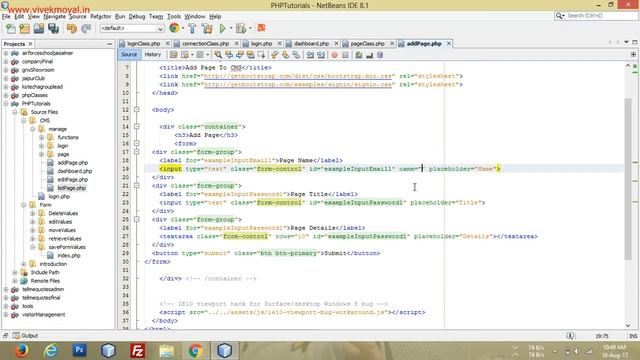The height and width of the screenshot is (360, 640).
Task: Expand the airforceschooljaisalmer project node
Action: (6, 53)
